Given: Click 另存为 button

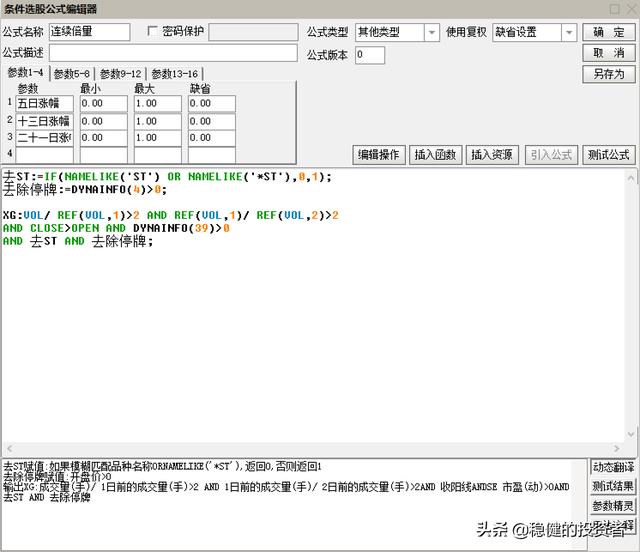Looking at the screenshot, I should pos(609,74).
